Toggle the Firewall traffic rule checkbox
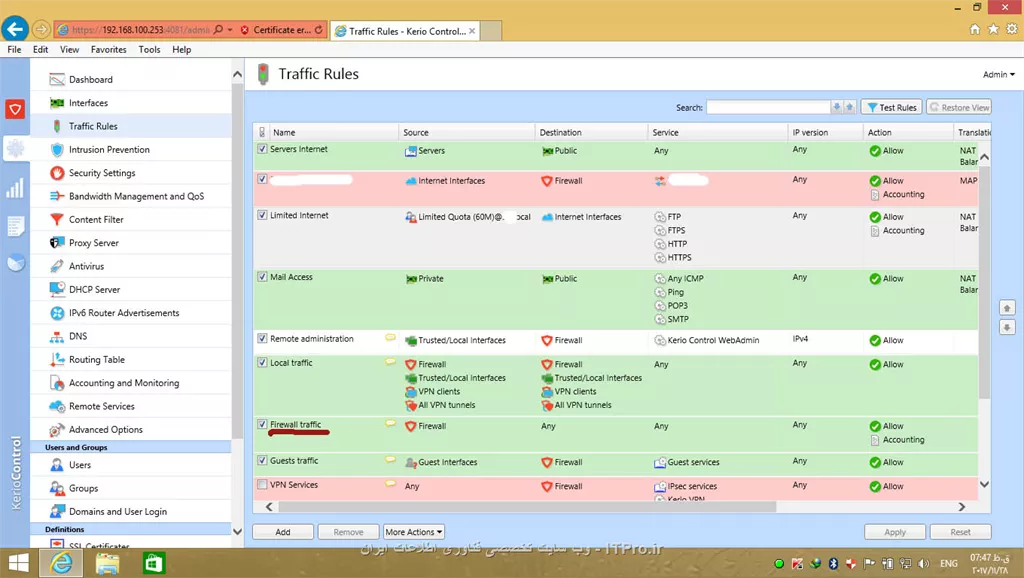This screenshot has width=1024, height=578. tap(262, 425)
